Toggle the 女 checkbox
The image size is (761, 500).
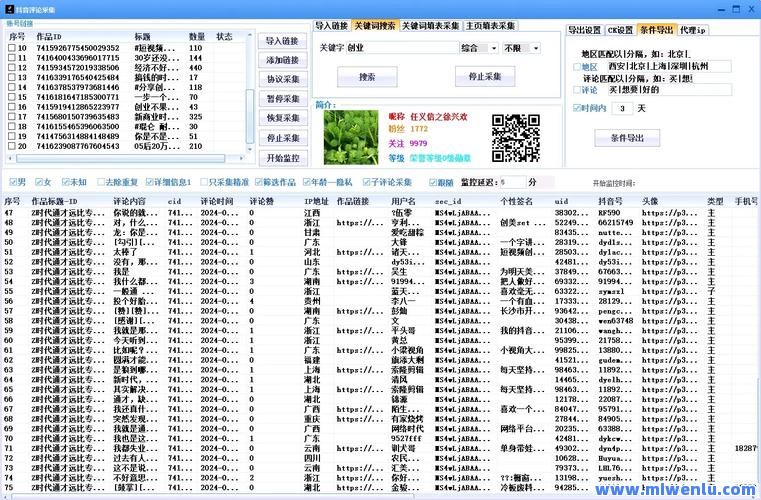pyautogui.click(x=39, y=182)
